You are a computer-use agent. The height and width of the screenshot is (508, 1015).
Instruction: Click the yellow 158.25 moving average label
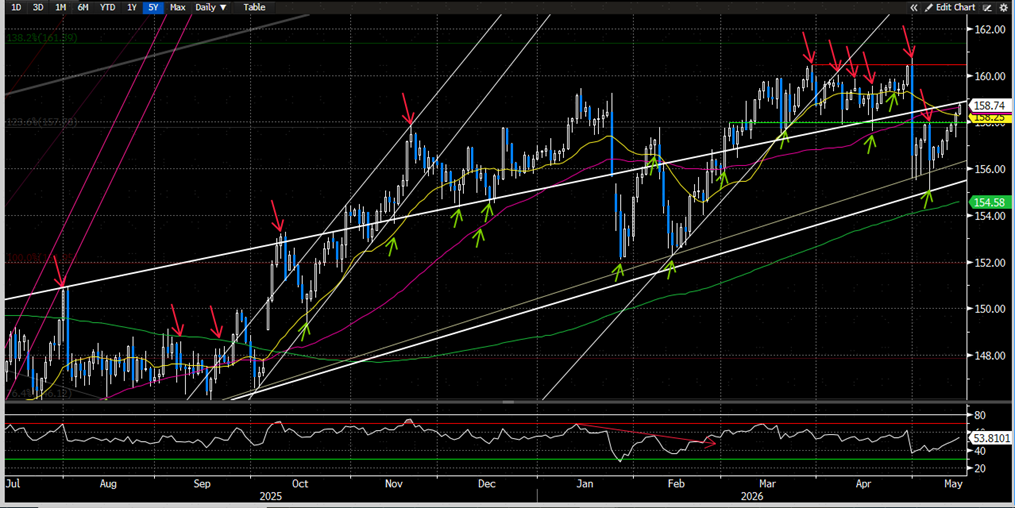point(988,118)
